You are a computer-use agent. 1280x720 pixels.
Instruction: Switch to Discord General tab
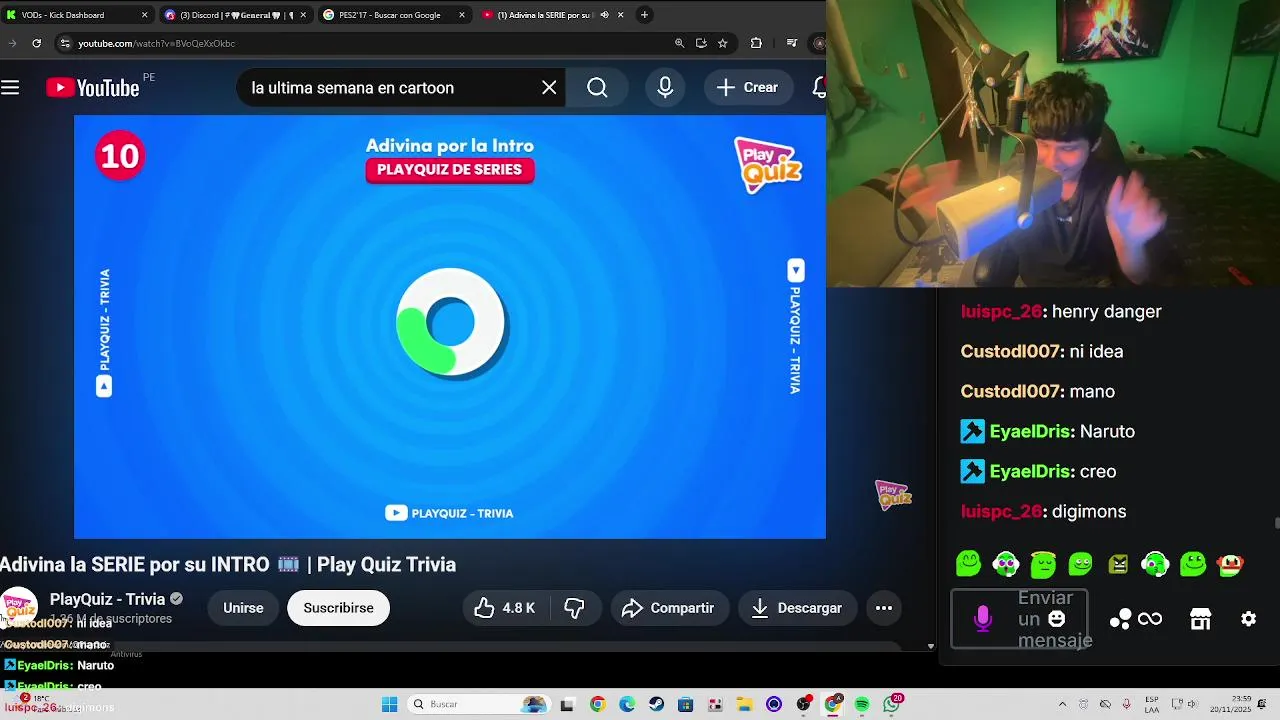coord(237,15)
